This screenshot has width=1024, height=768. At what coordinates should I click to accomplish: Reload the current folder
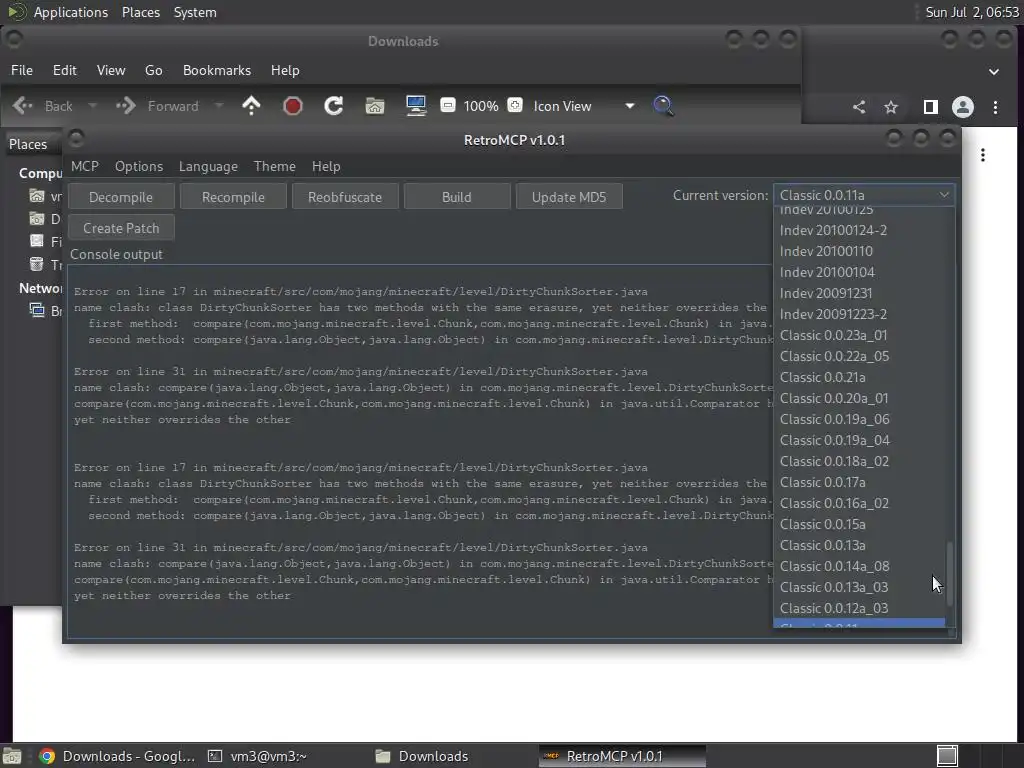click(x=334, y=106)
